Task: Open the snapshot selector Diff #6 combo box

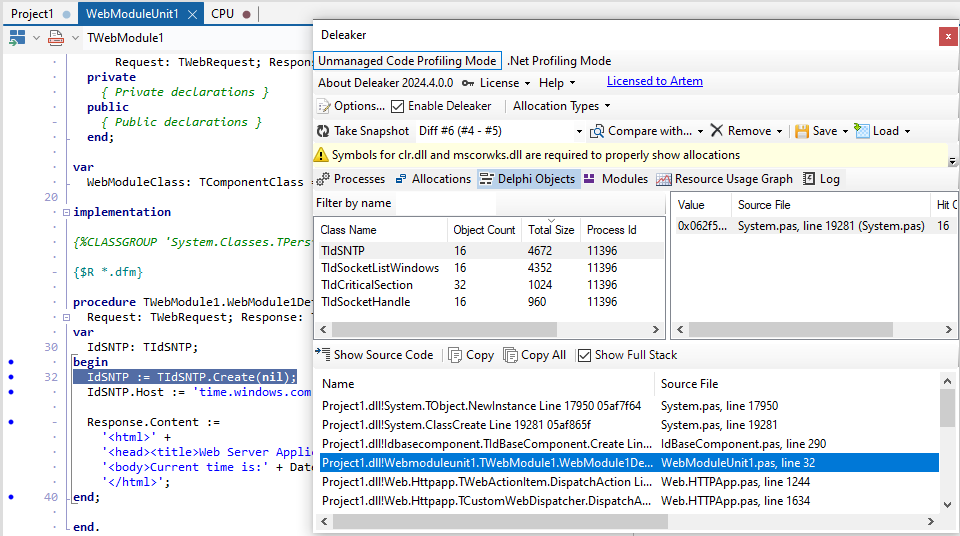Action: pyautogui.click(x=500, y=131)
